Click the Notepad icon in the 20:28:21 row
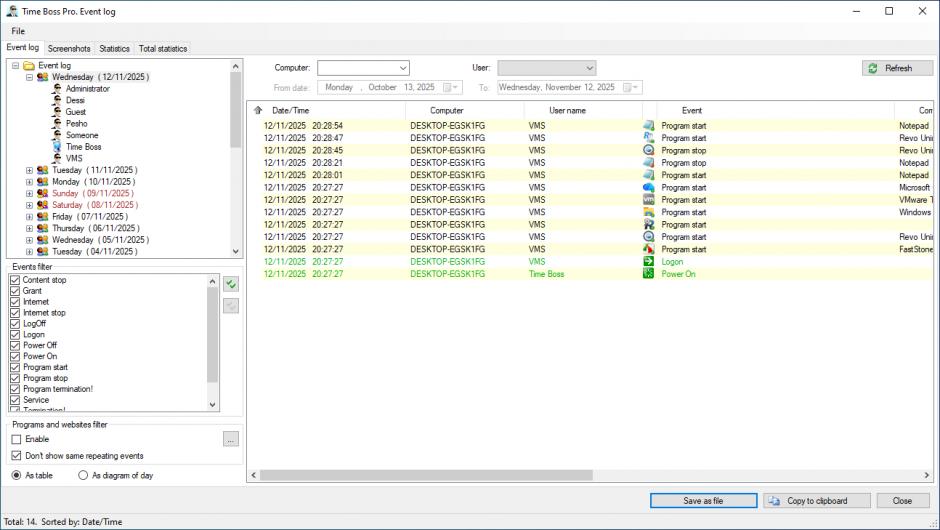This screenshot has width=940, height=530. 648,162
